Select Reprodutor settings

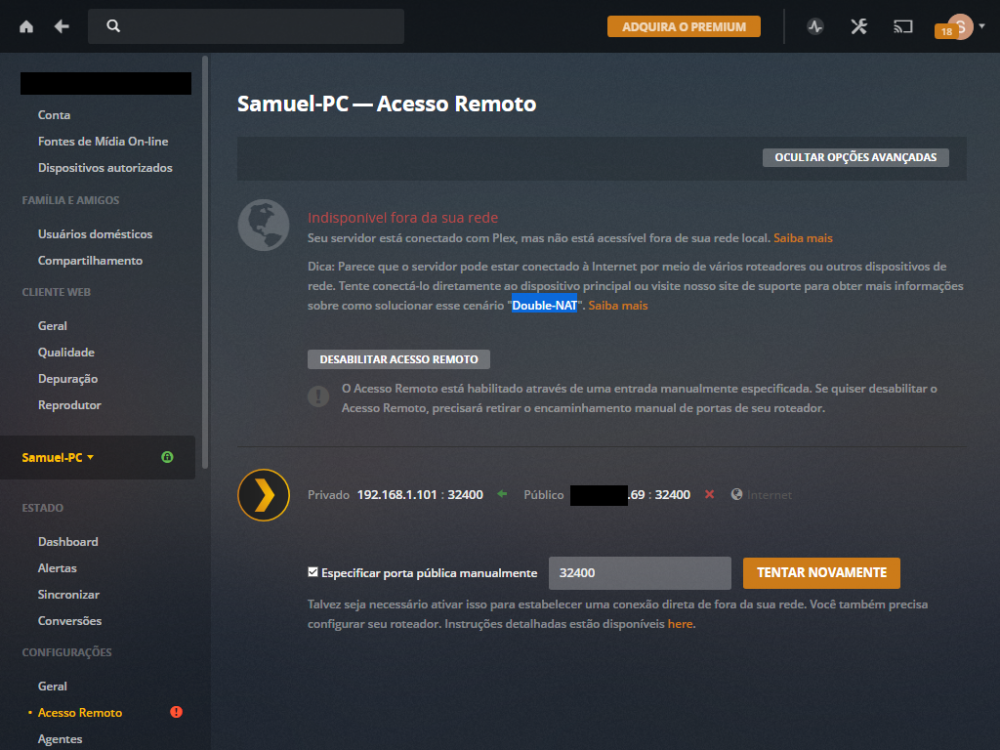70,405
